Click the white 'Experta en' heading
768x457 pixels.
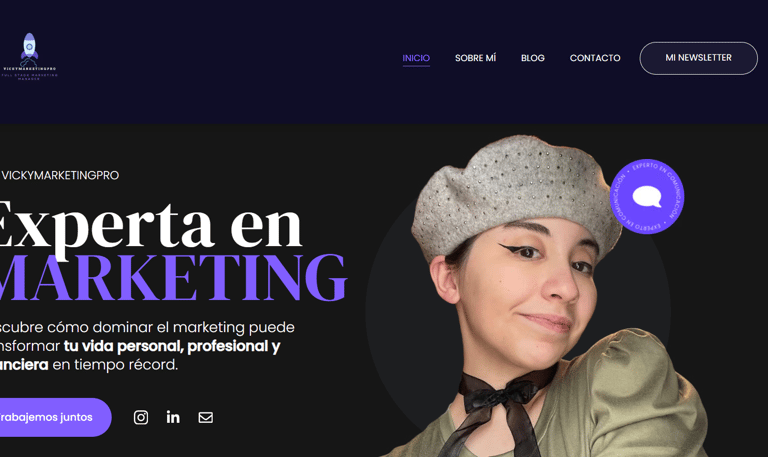(151, 227)
